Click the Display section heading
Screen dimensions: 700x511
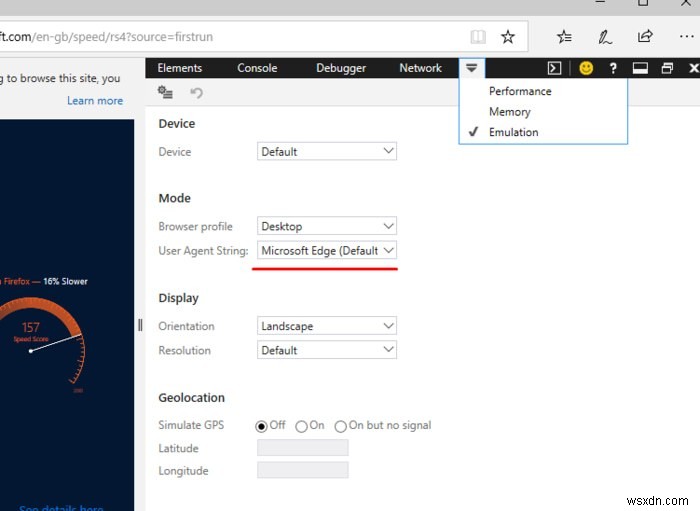179,298
